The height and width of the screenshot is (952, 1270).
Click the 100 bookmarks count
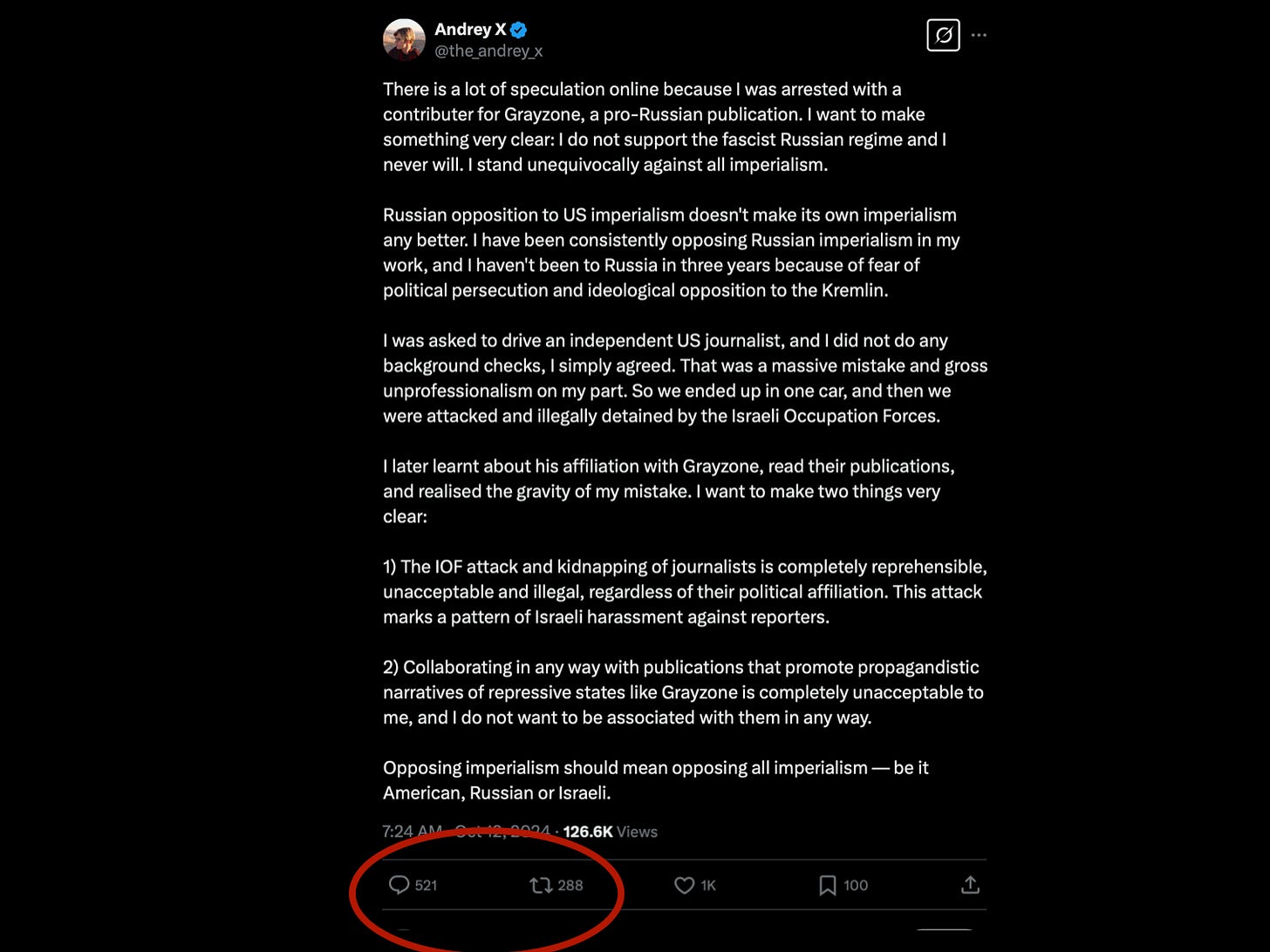click(856, 885)
